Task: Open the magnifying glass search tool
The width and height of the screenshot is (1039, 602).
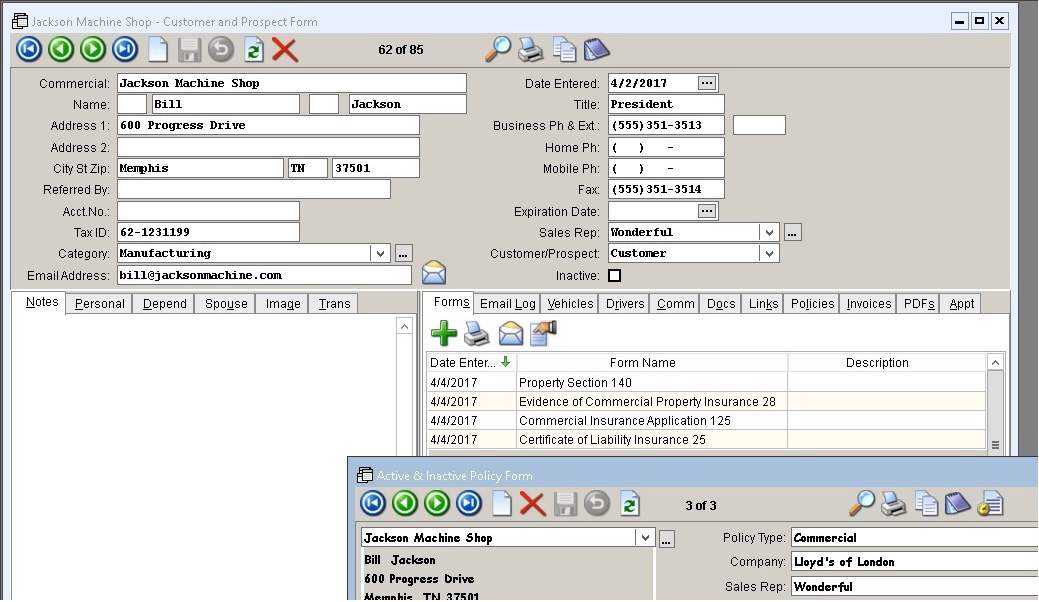Action: tap(497, 49)
